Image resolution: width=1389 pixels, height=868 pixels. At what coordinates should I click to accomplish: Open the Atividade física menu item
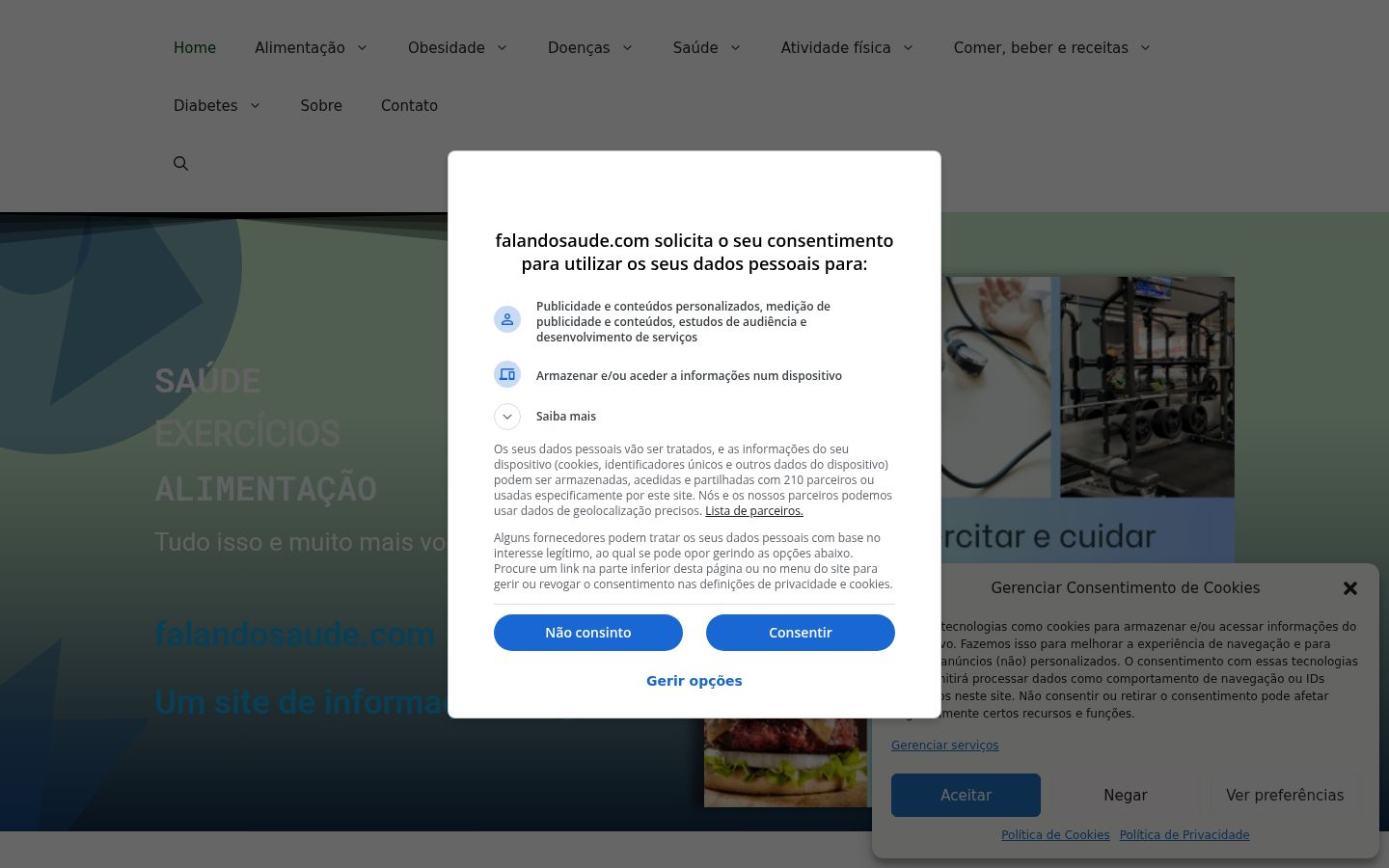click(836, 48)
